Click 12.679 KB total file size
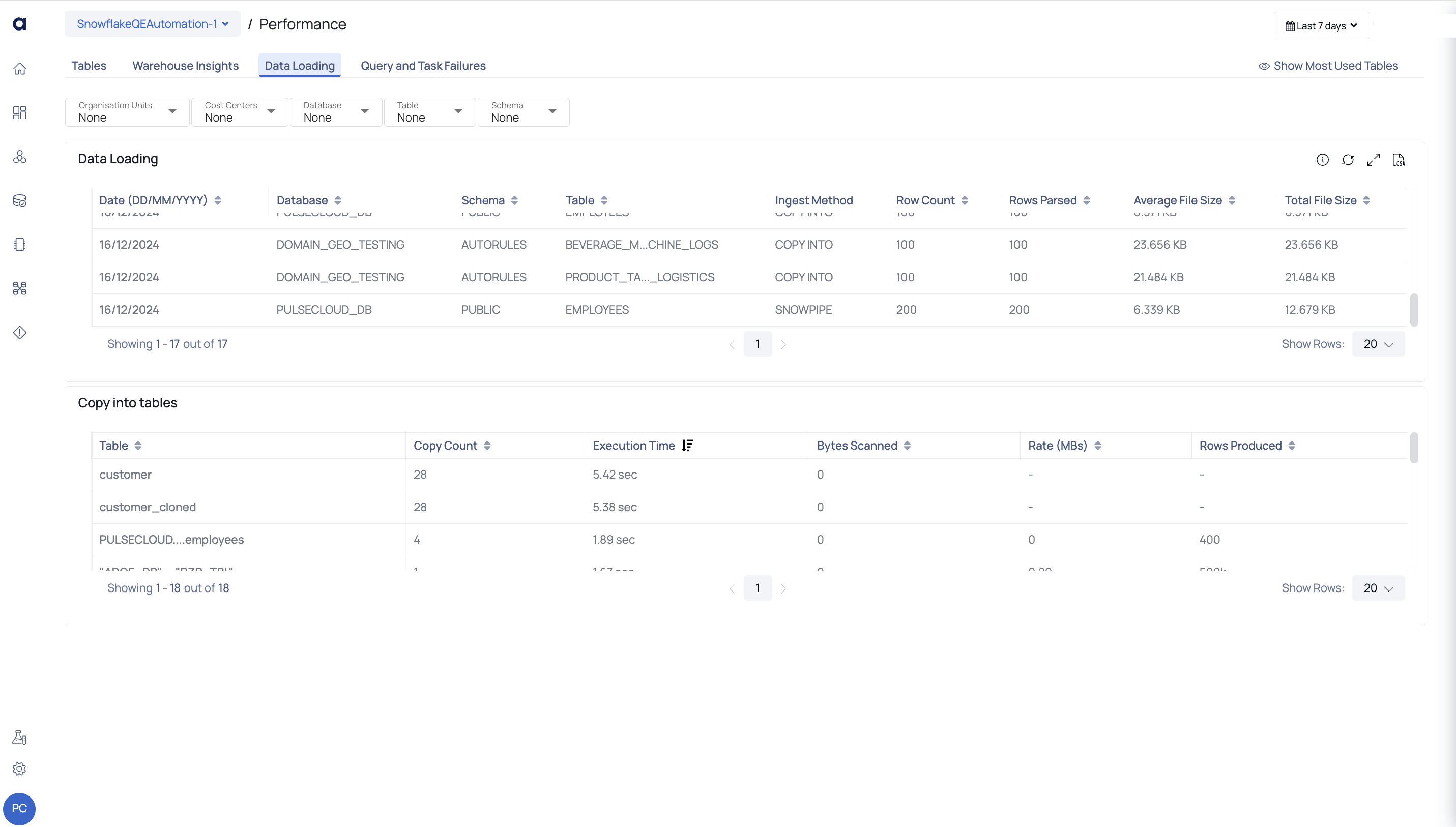Viewport: 1456px width, 827px height. pos(1310,310)
